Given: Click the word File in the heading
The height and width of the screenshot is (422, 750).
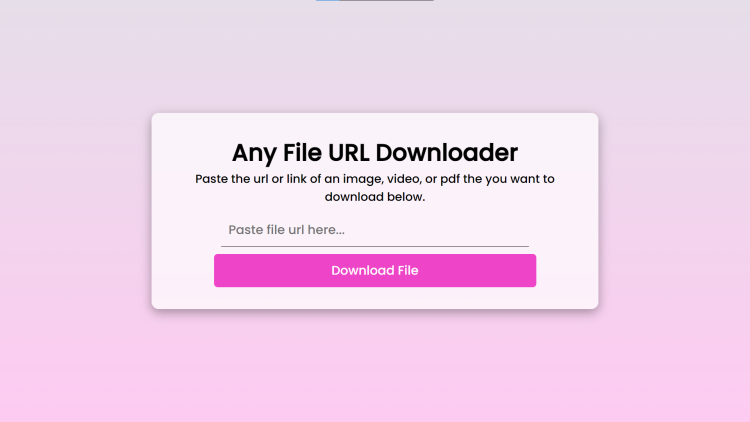Looking at the screenshot, I should click(x=302, y=153).
